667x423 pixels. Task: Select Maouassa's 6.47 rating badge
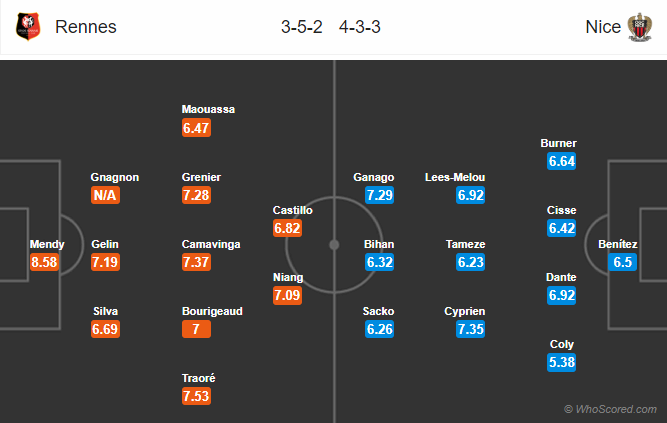click(198, 128)
